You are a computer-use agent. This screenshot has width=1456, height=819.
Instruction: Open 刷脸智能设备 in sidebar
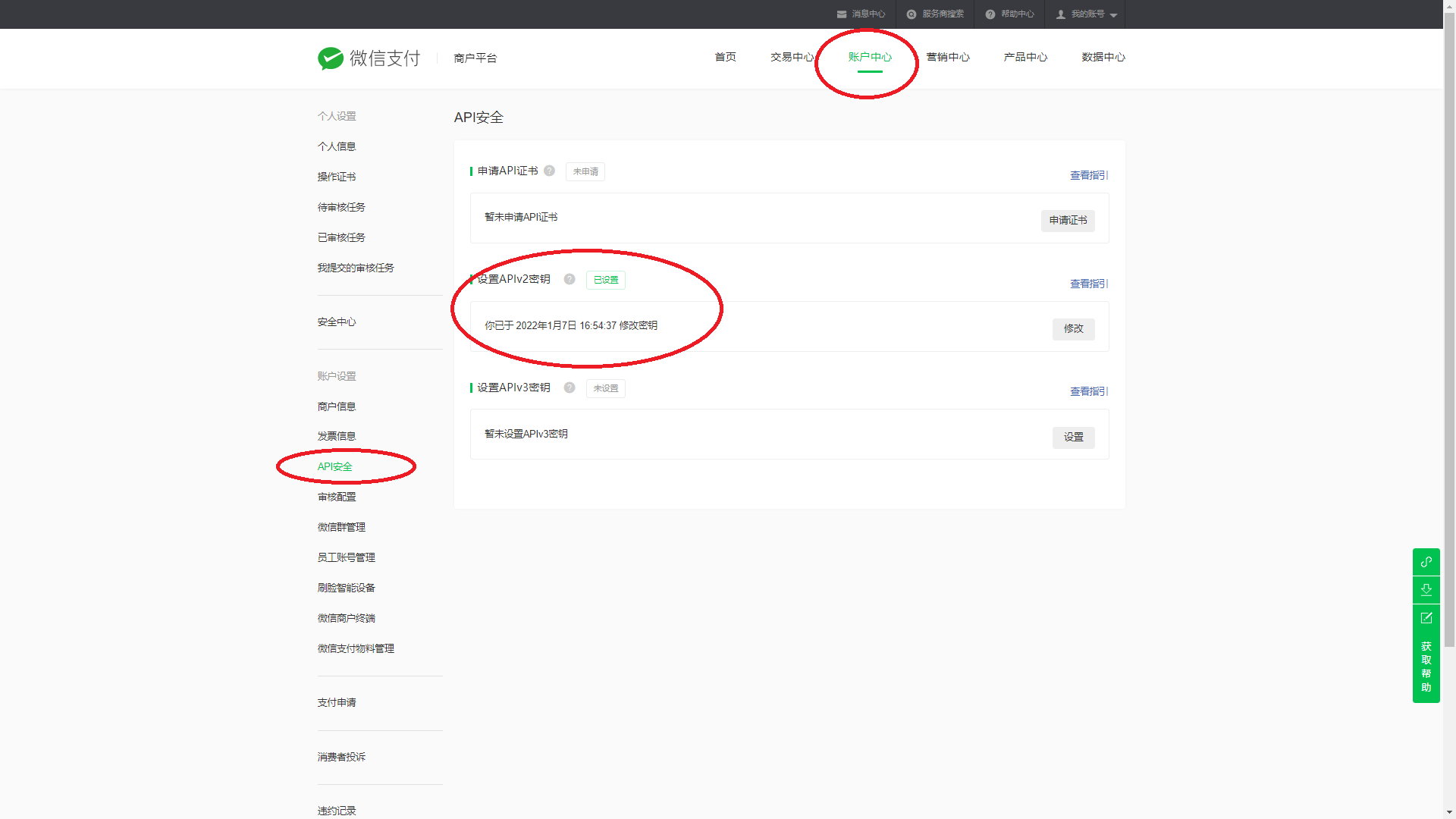pos(346,588)
